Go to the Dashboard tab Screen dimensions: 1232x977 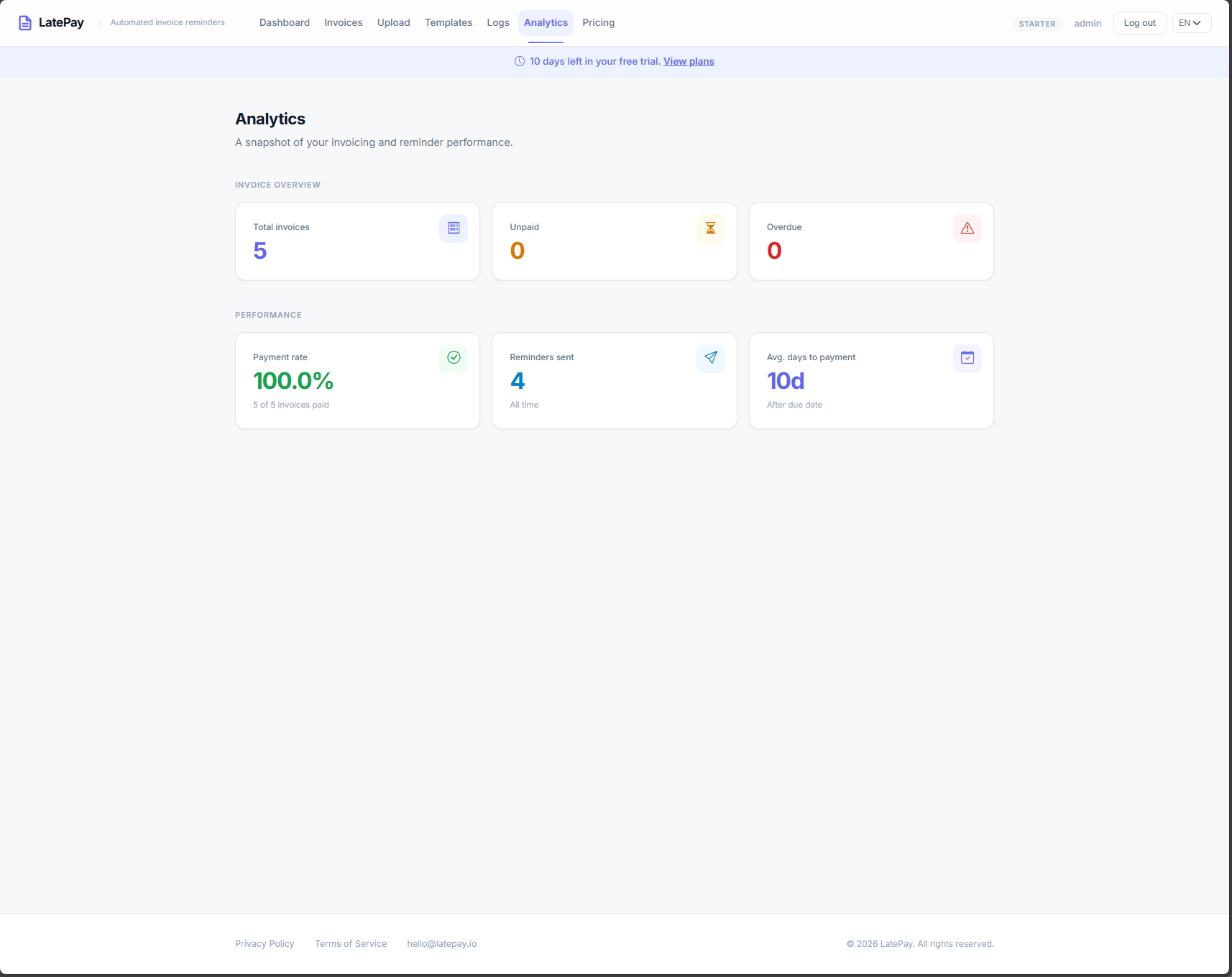point(285,22)
